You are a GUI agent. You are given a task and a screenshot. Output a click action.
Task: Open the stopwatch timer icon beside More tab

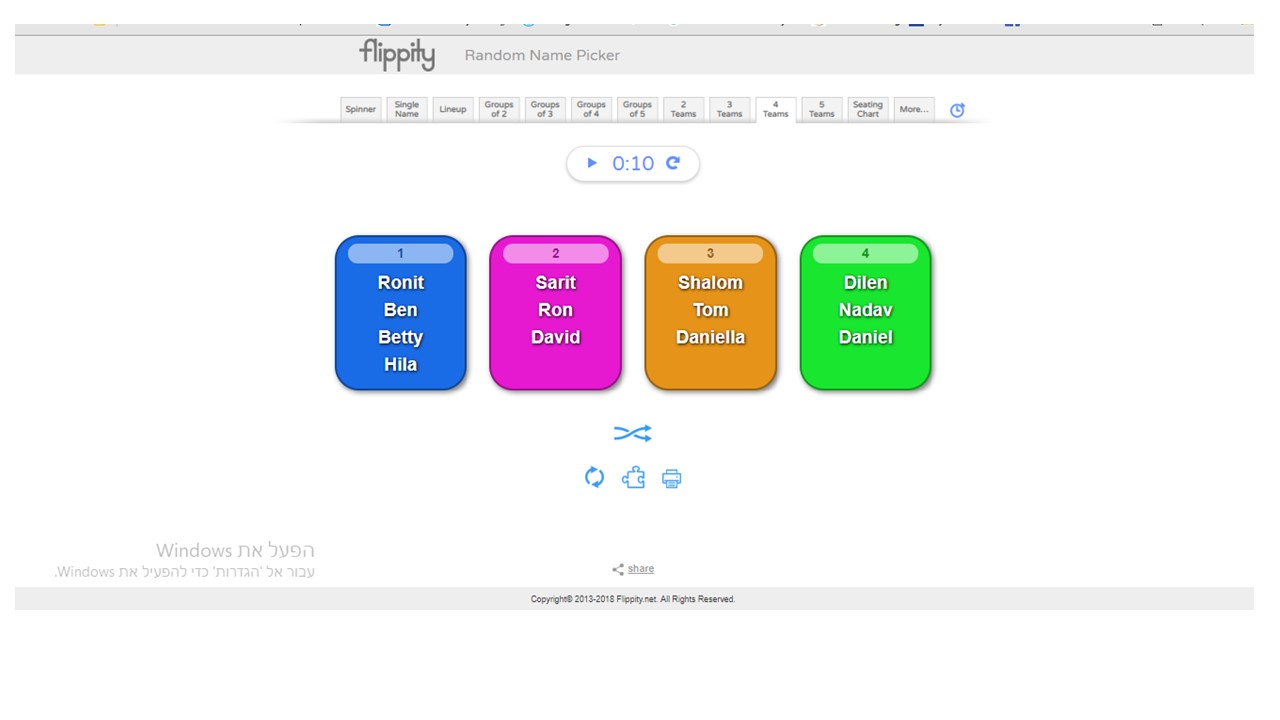pyautogui.click(x=956, y=110)
